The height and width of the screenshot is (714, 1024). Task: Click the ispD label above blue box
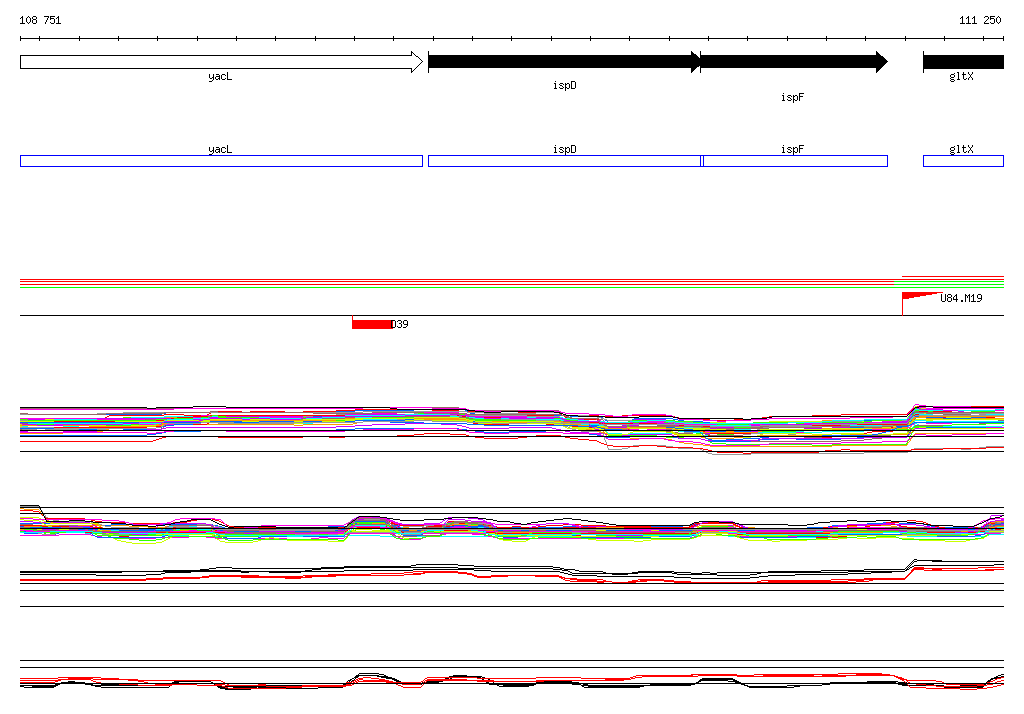pos(565,149)
